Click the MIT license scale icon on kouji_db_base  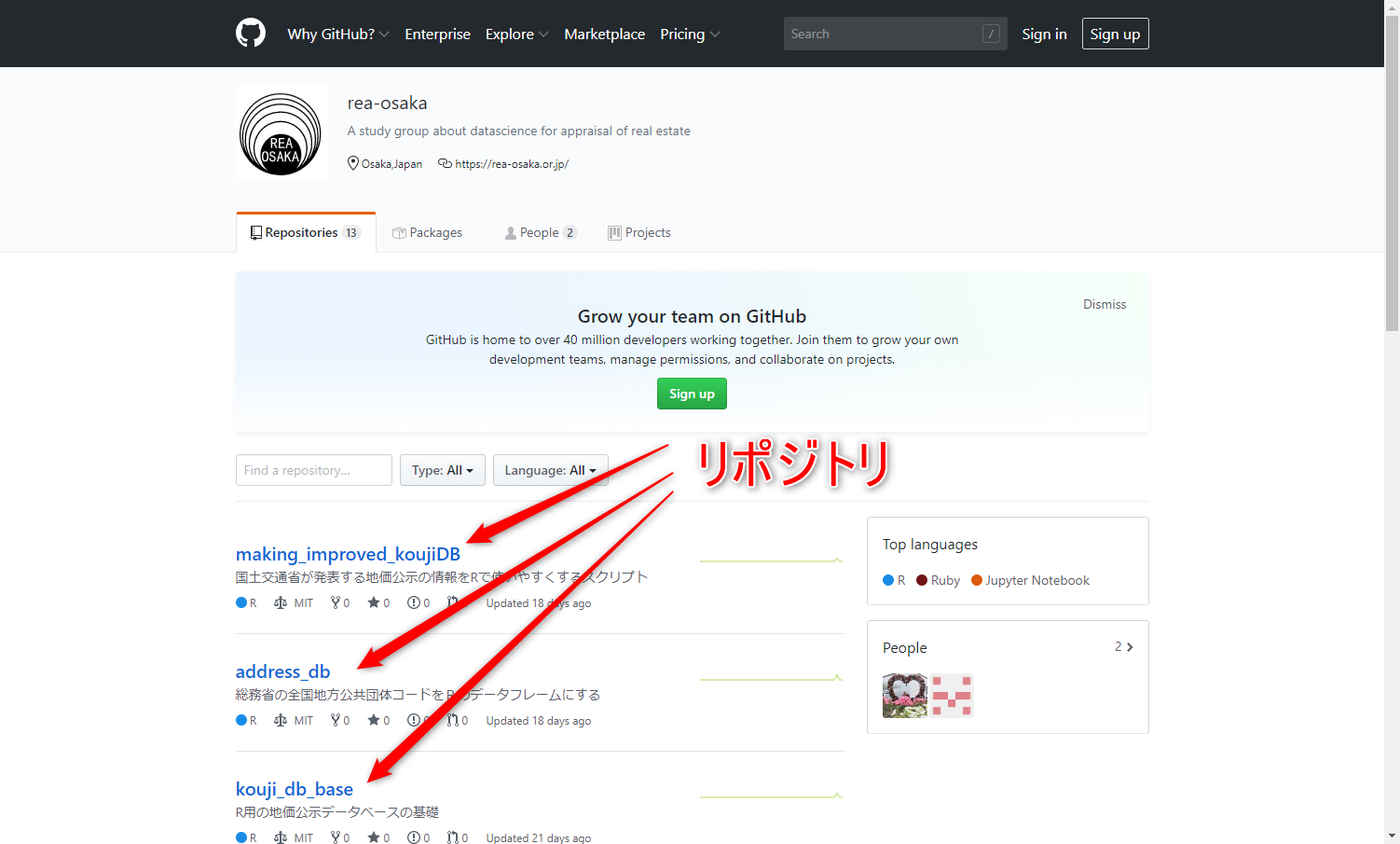point(279,837)
